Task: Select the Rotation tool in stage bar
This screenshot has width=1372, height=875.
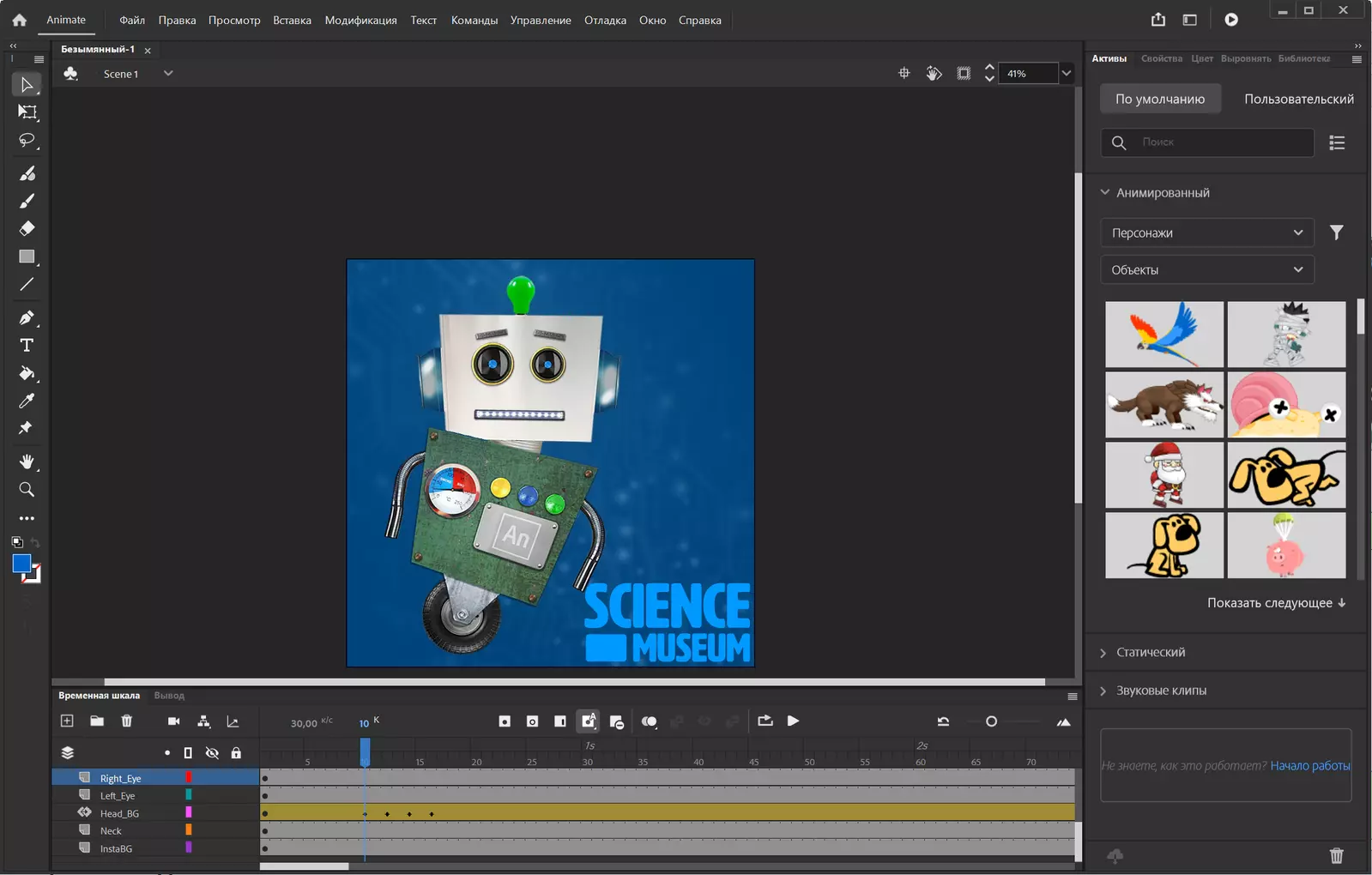Action: click(x=934, y=74)
